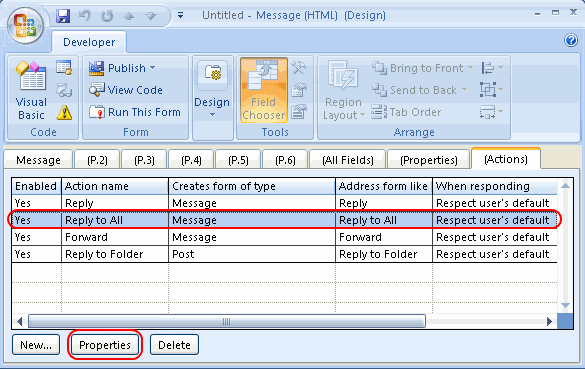Expand the Bring to Front dropdown arrow
Viewport: 585px width, 369px height.
coord(470,68)
